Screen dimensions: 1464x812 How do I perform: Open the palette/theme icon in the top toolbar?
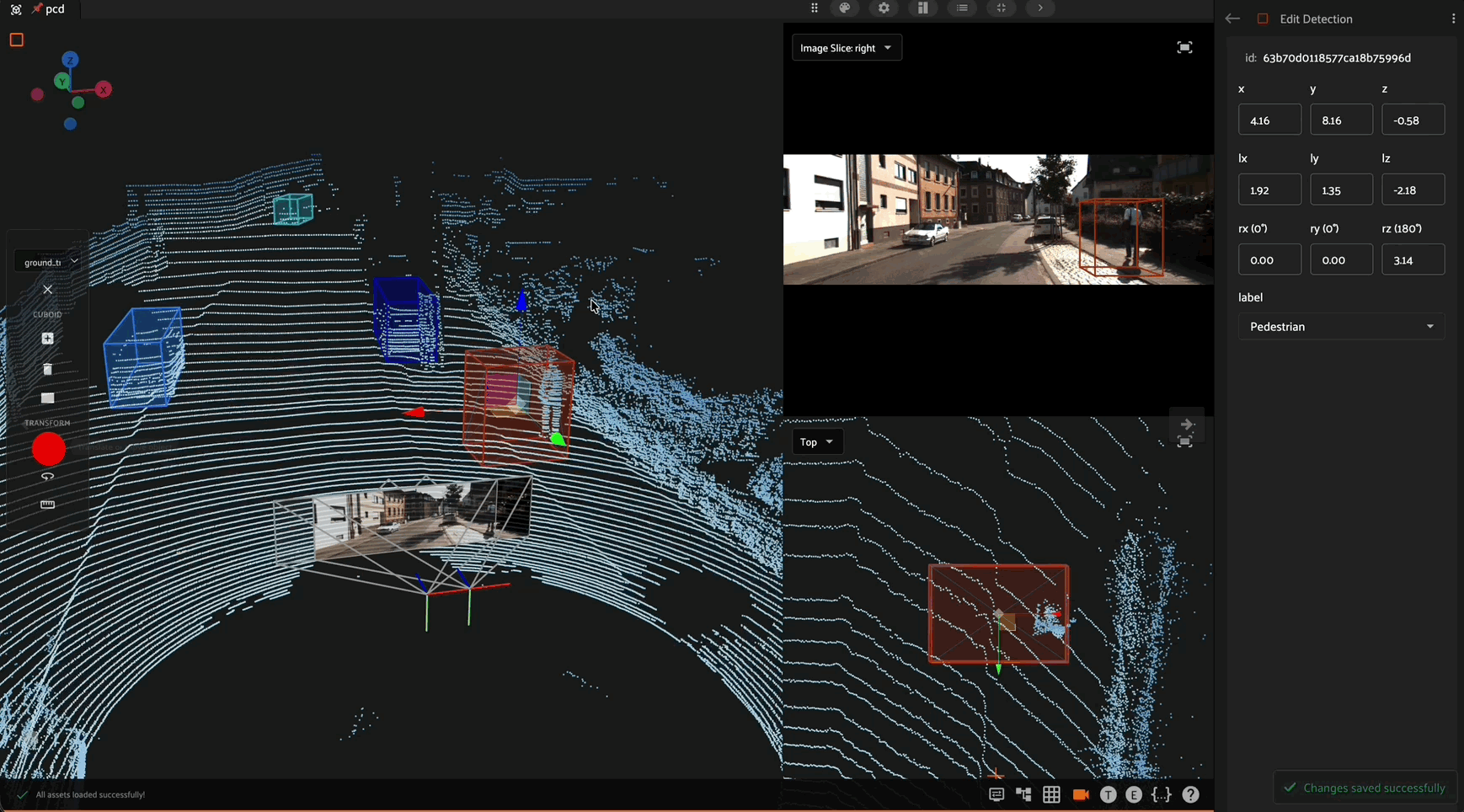point(845,8)
